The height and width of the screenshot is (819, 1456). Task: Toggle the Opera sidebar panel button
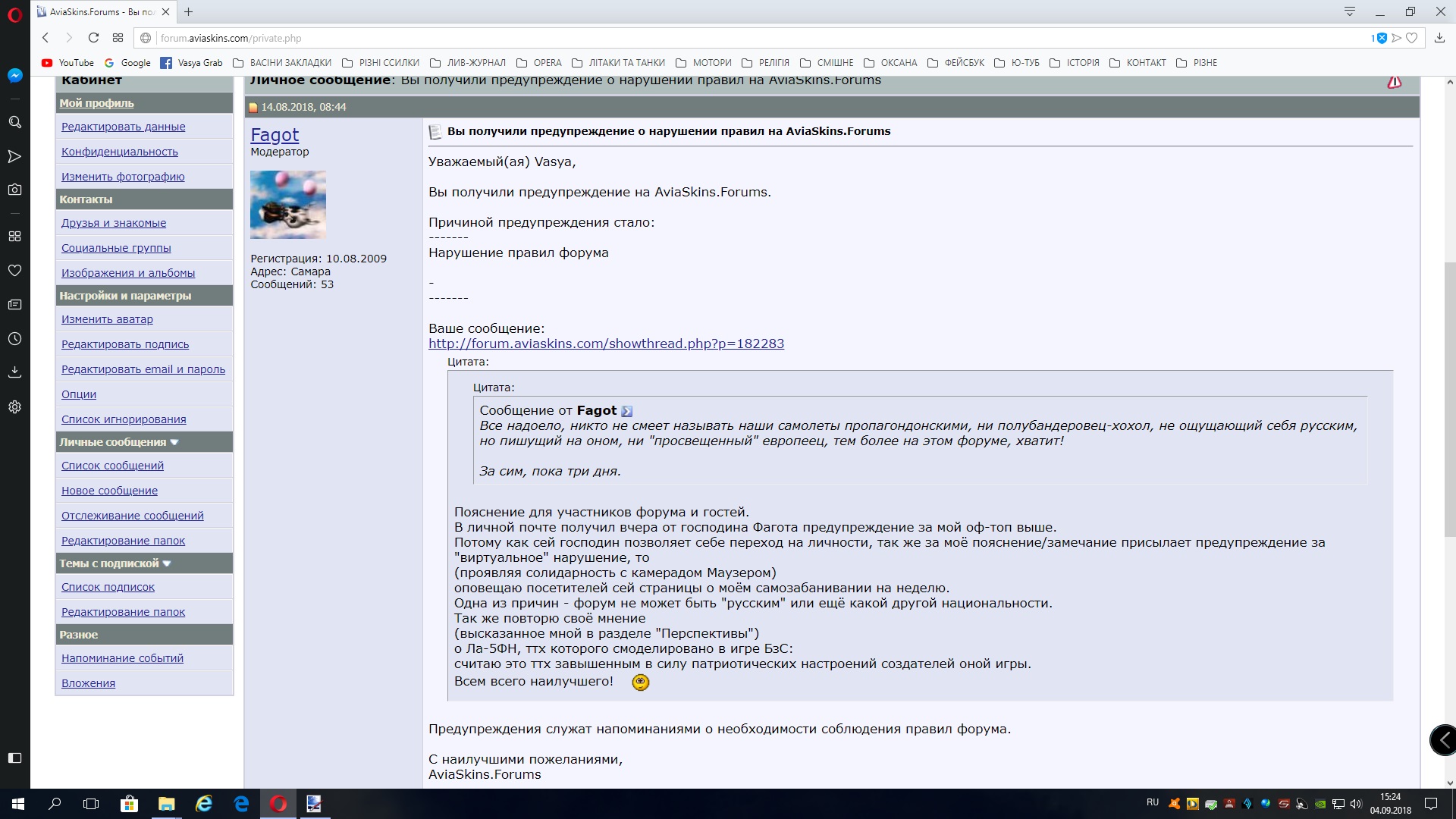point(14,758)
